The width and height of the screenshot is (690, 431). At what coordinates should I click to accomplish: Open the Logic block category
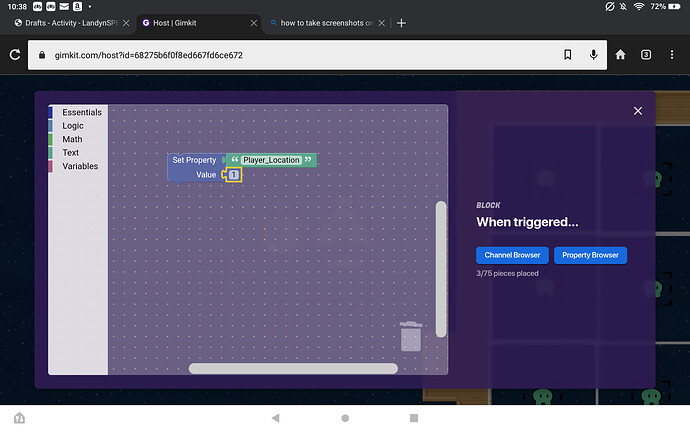click(x=73, y=126)
